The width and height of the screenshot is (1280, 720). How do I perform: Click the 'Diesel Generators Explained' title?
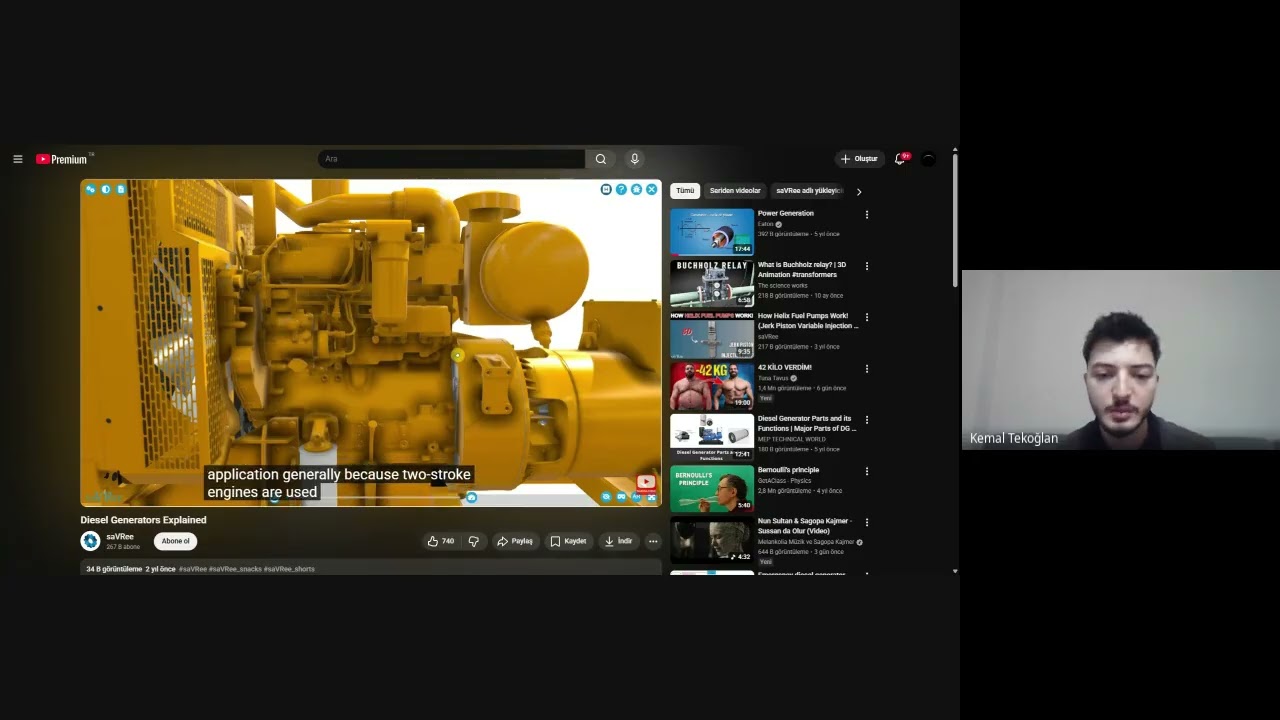pyautogui.click(x=143, y=520)
